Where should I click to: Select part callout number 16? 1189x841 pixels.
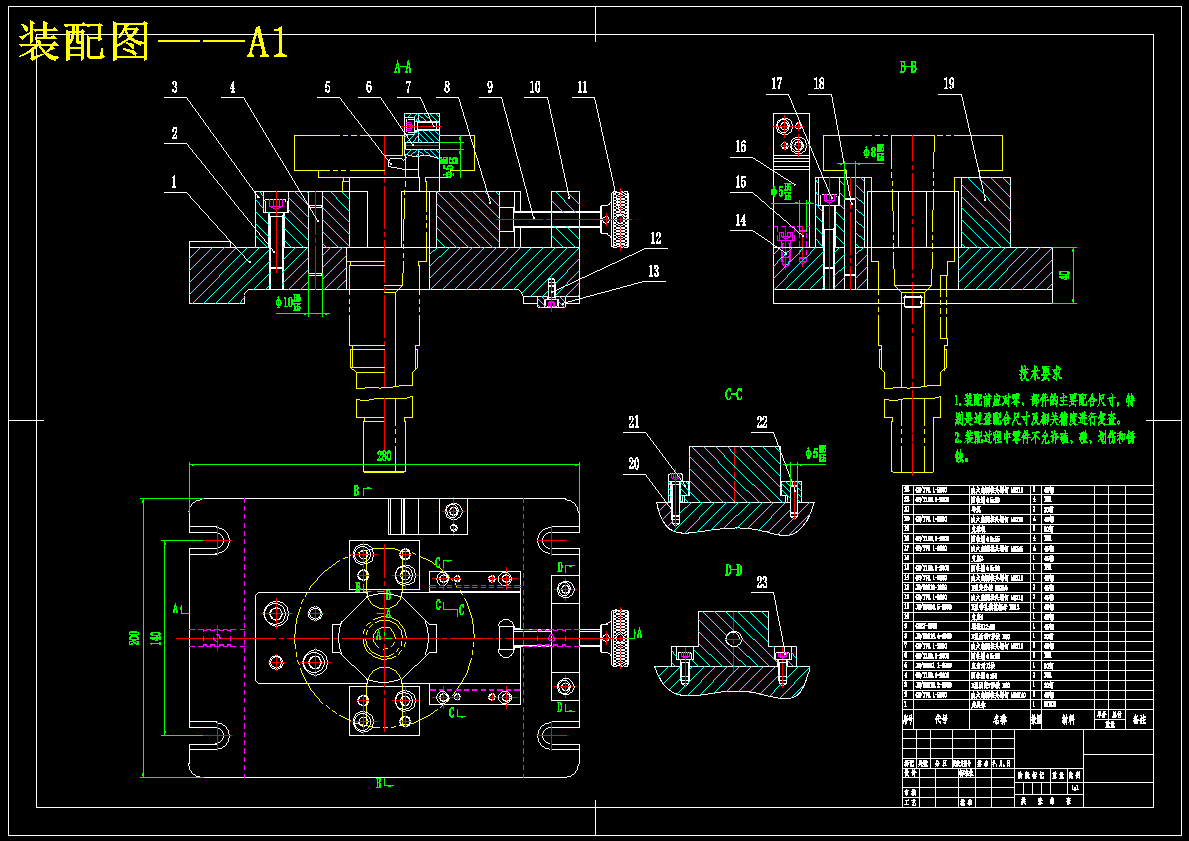pyautogui.click(x=740, y=146)
